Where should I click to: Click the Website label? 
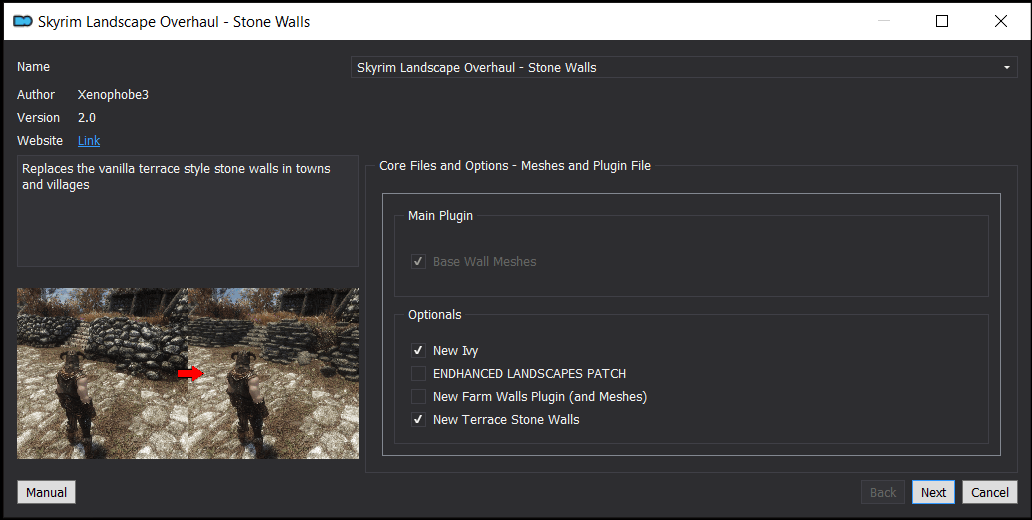pyautogui.click(x=40, y=140)
